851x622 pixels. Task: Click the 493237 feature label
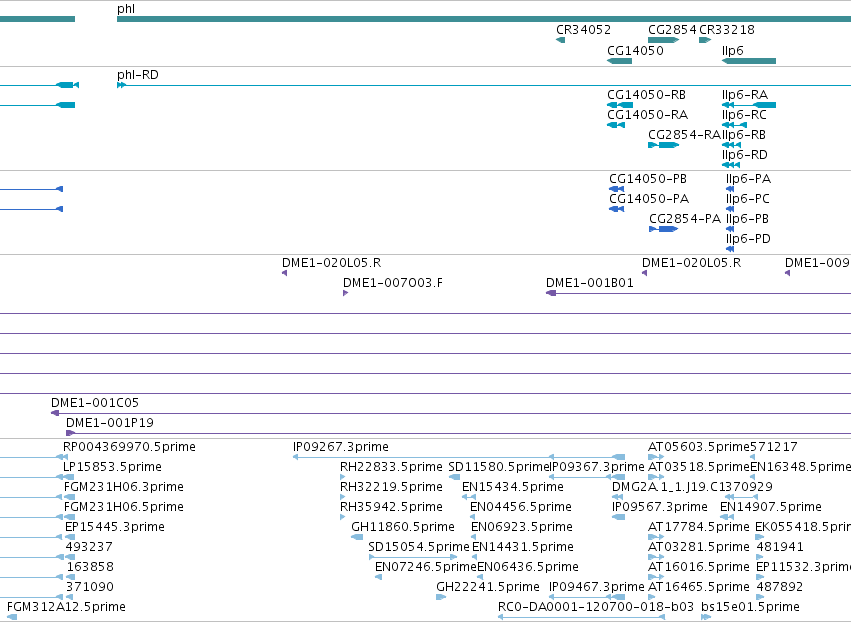pyautogui.click(x=89, y=548)
